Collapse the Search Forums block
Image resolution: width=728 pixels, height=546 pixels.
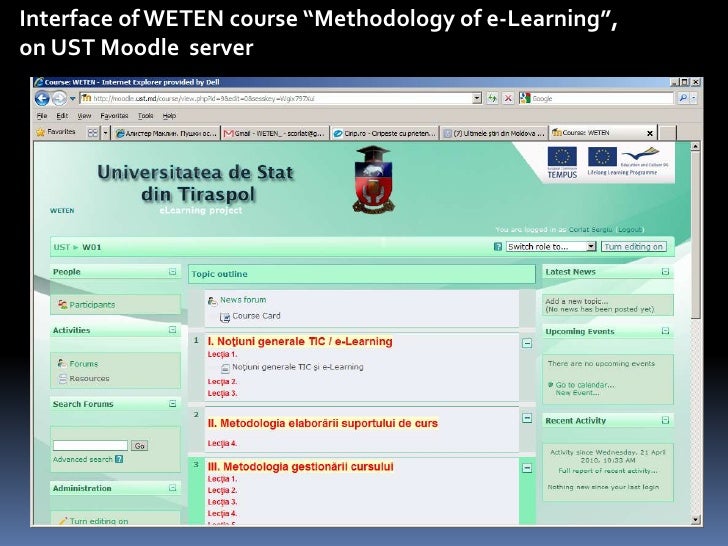(172, 404)
